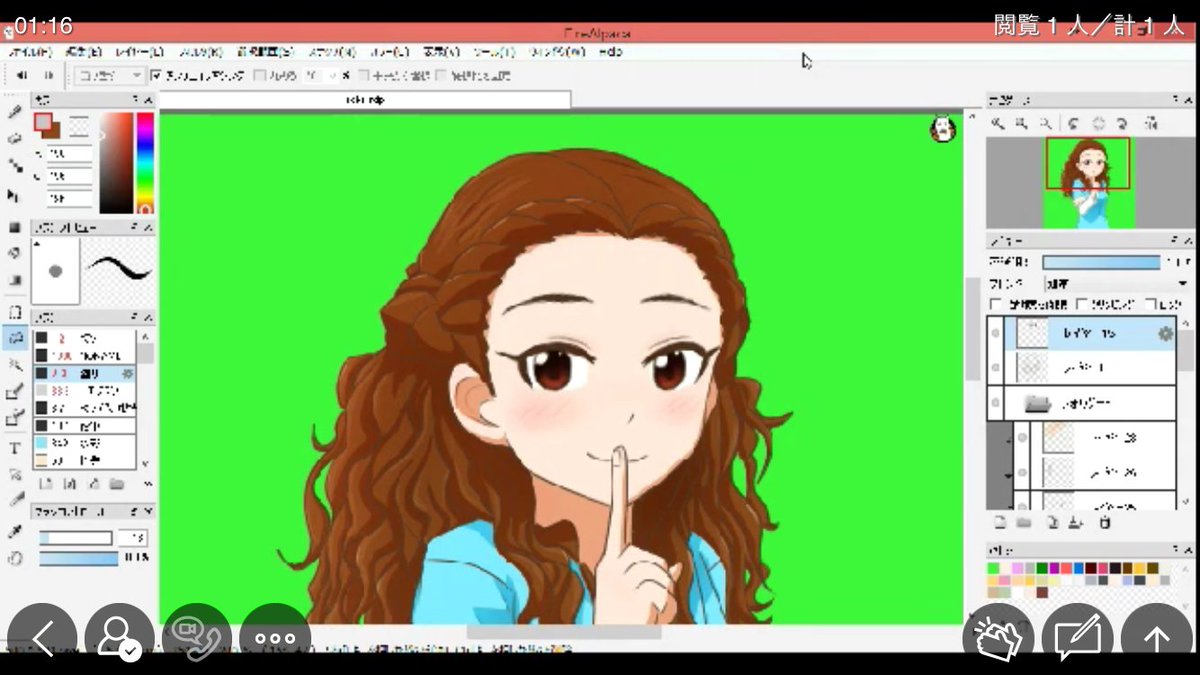Select the Select Eraser tool
The width and height of the screenshot is (1200, 675).
[14, 419]
